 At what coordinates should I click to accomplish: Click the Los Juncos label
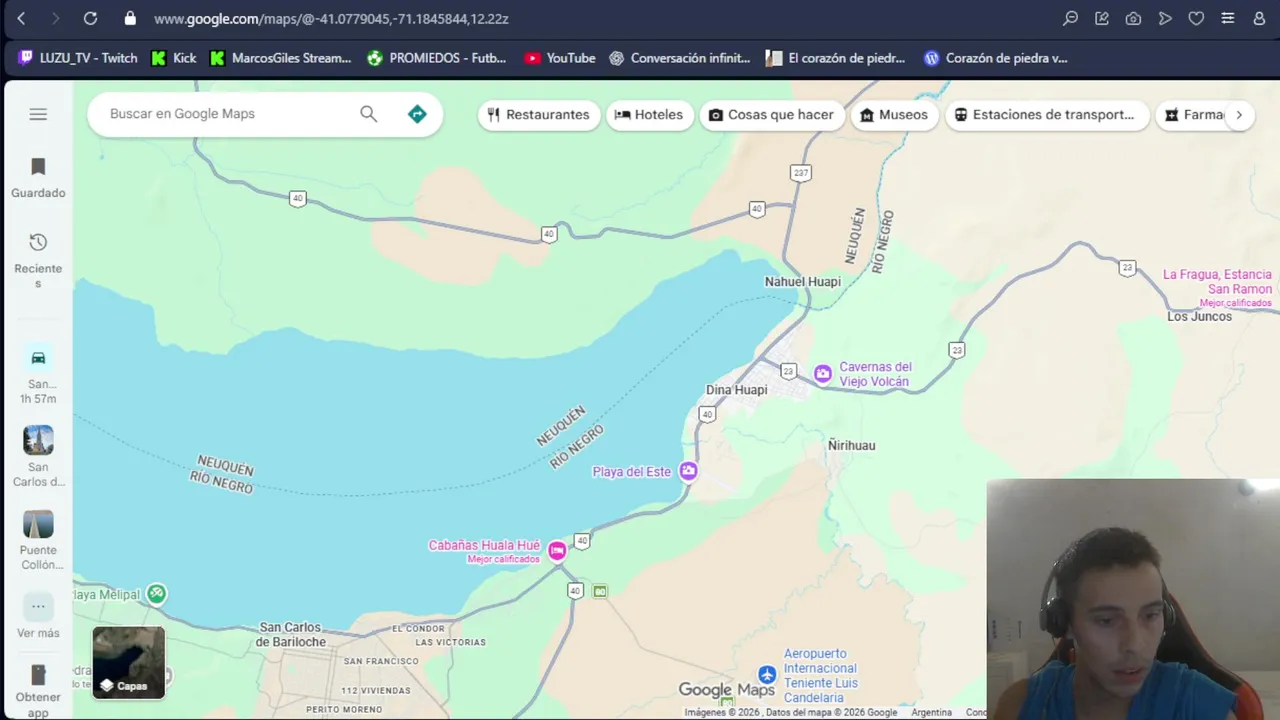point(1200,316)
